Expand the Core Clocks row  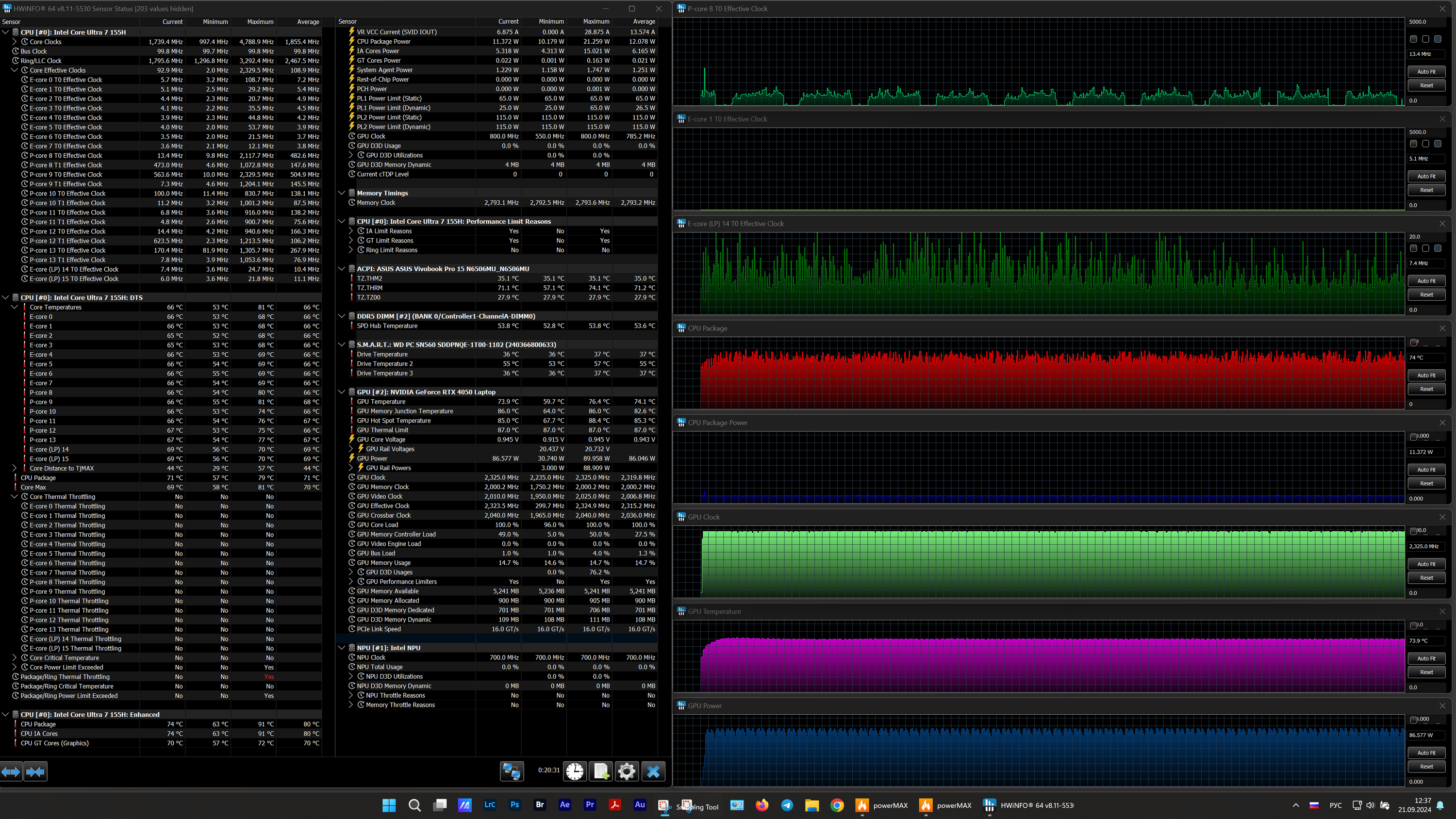(15, 42)
